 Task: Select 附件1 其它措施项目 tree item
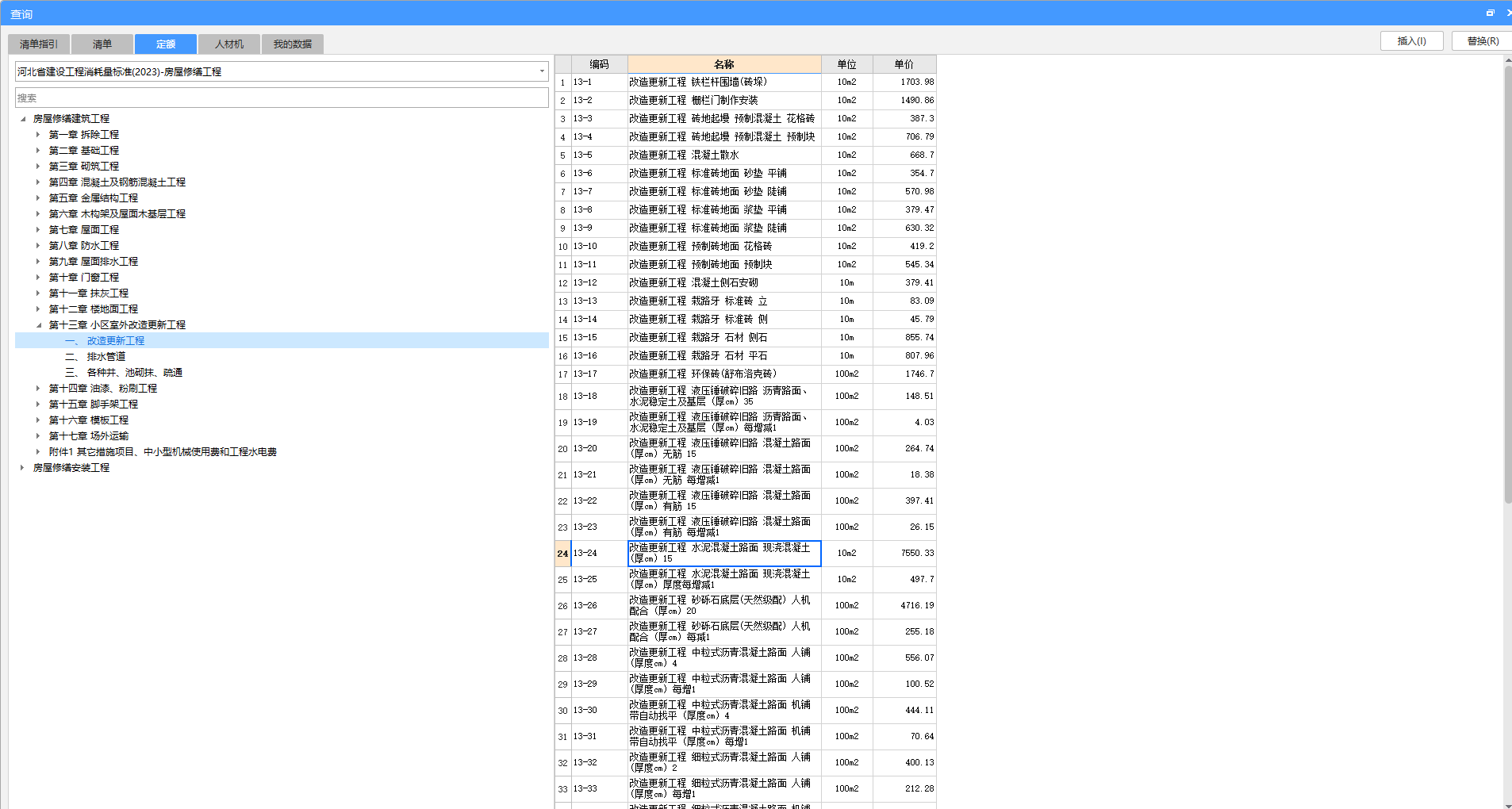click(x=163, y=452)
